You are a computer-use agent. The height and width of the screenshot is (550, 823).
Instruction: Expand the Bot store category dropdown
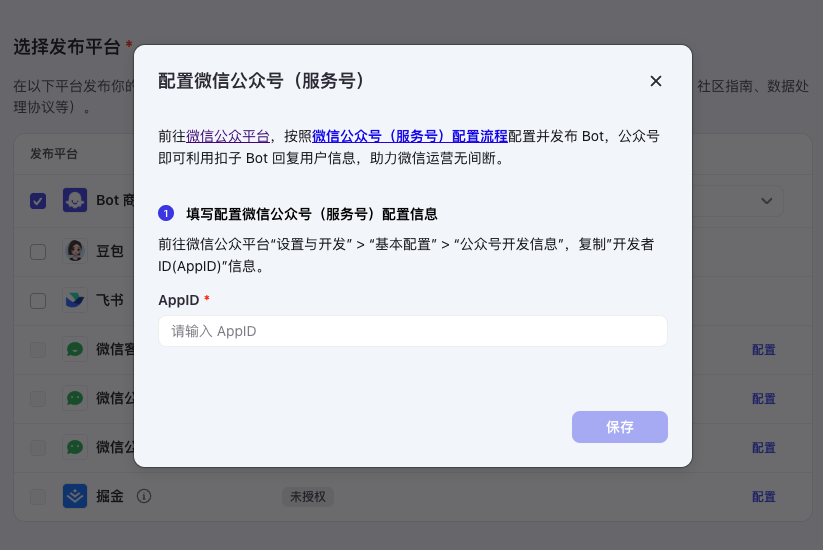766,200
